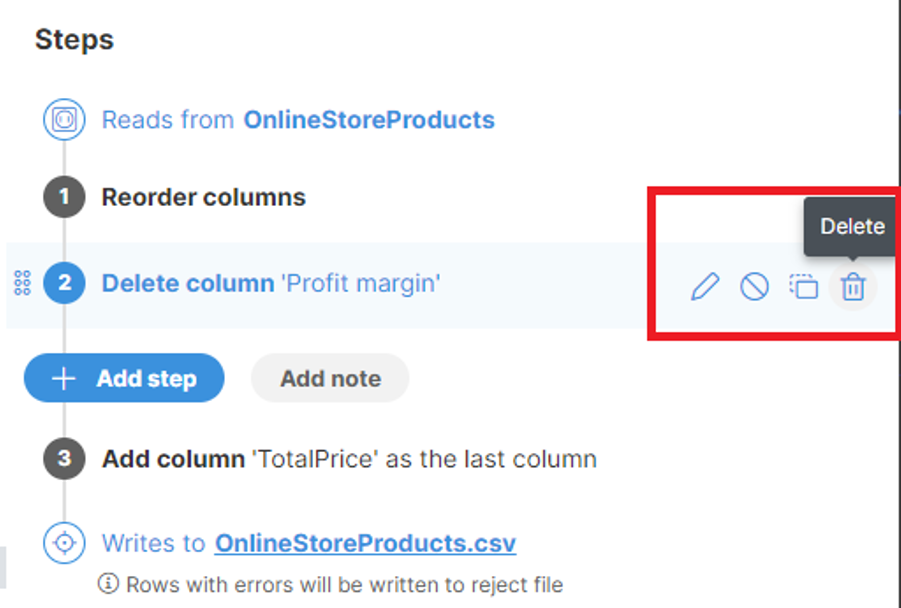Click the source icon next to Reads from
Viewport: 901px width, 608px height.
pos(64,121)
